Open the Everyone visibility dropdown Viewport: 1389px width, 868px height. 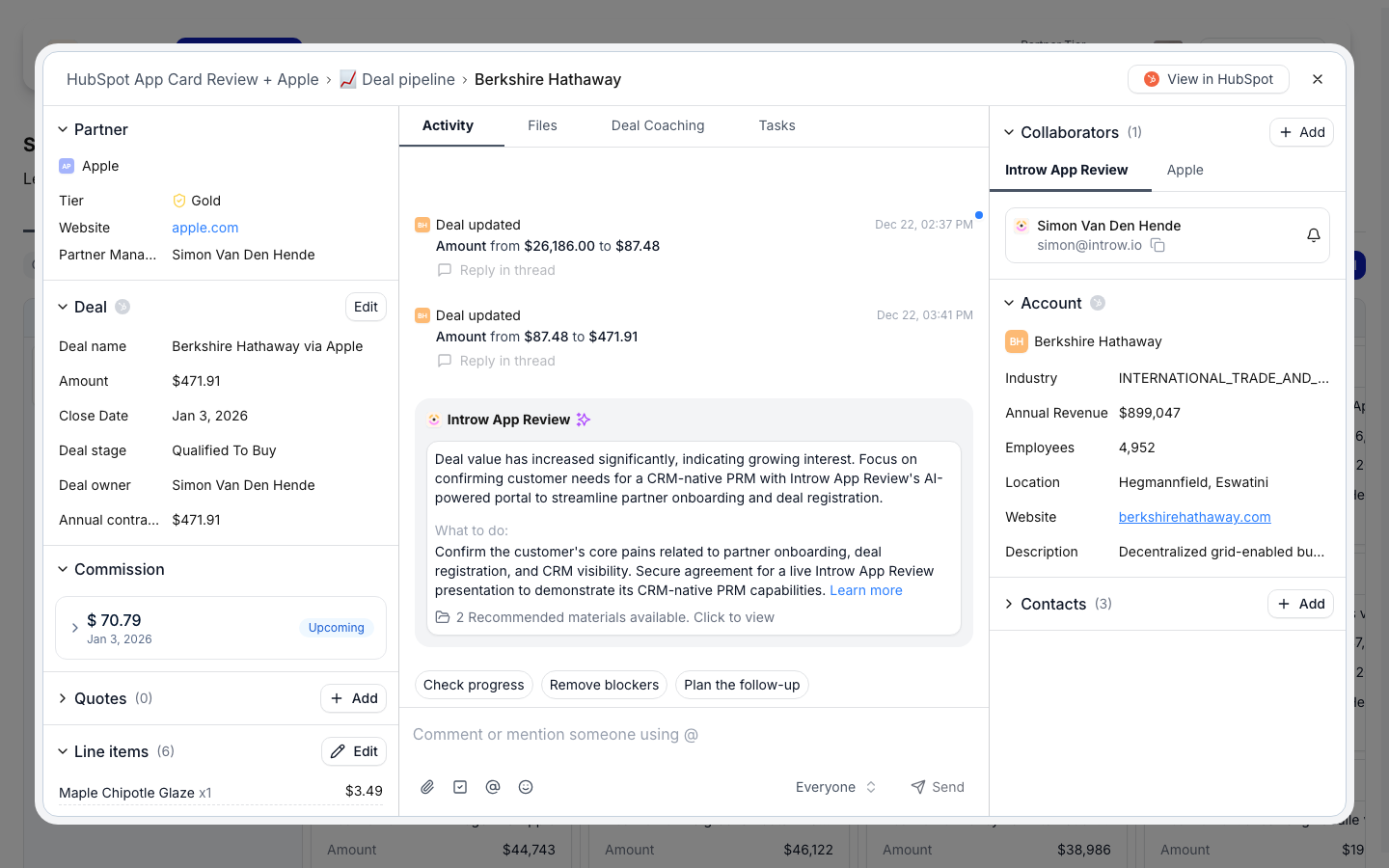tap(835, 787)
